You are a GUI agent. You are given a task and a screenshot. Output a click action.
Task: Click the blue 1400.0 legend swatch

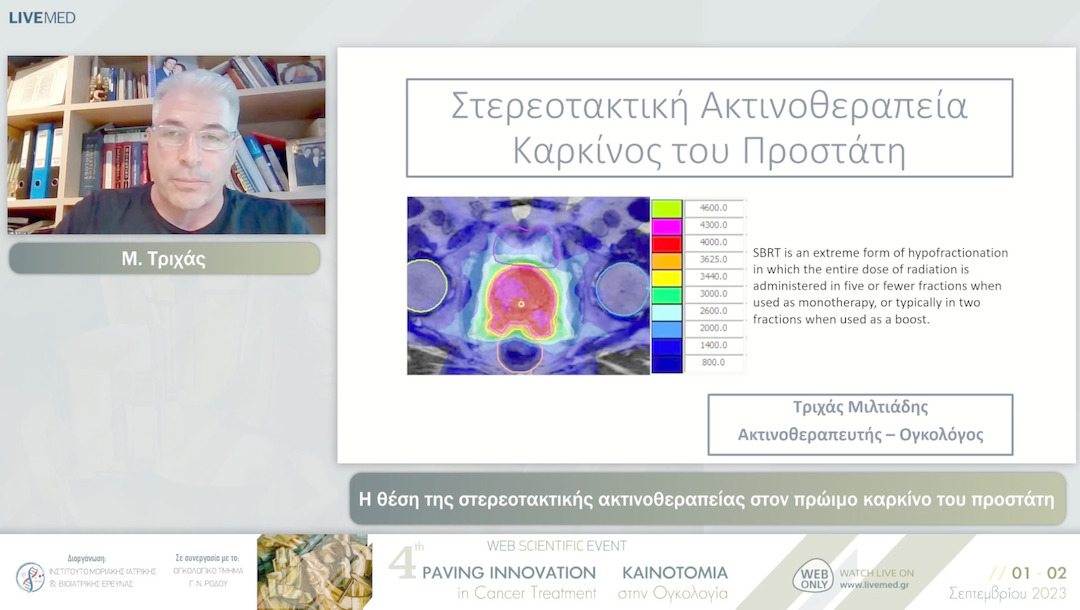667,346
